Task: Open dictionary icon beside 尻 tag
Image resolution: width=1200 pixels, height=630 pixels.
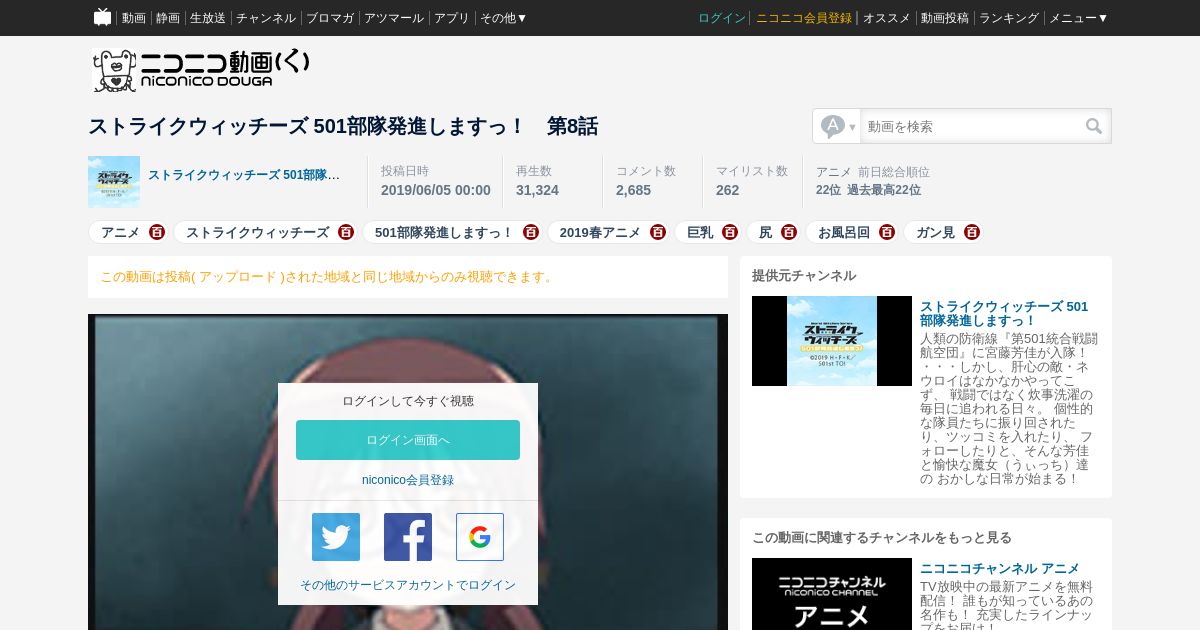Action: tap(789, 232)
